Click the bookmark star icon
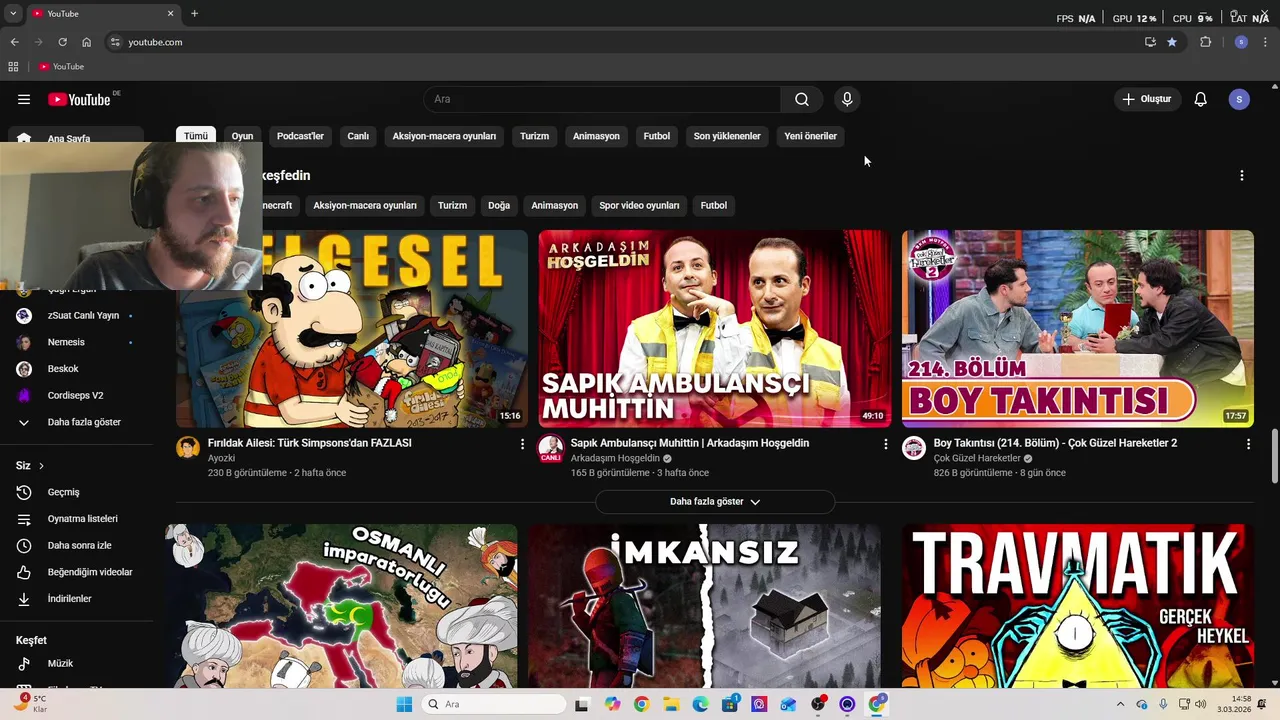The width and height of the screenshot is (1280, 720). coord(1172,42)
